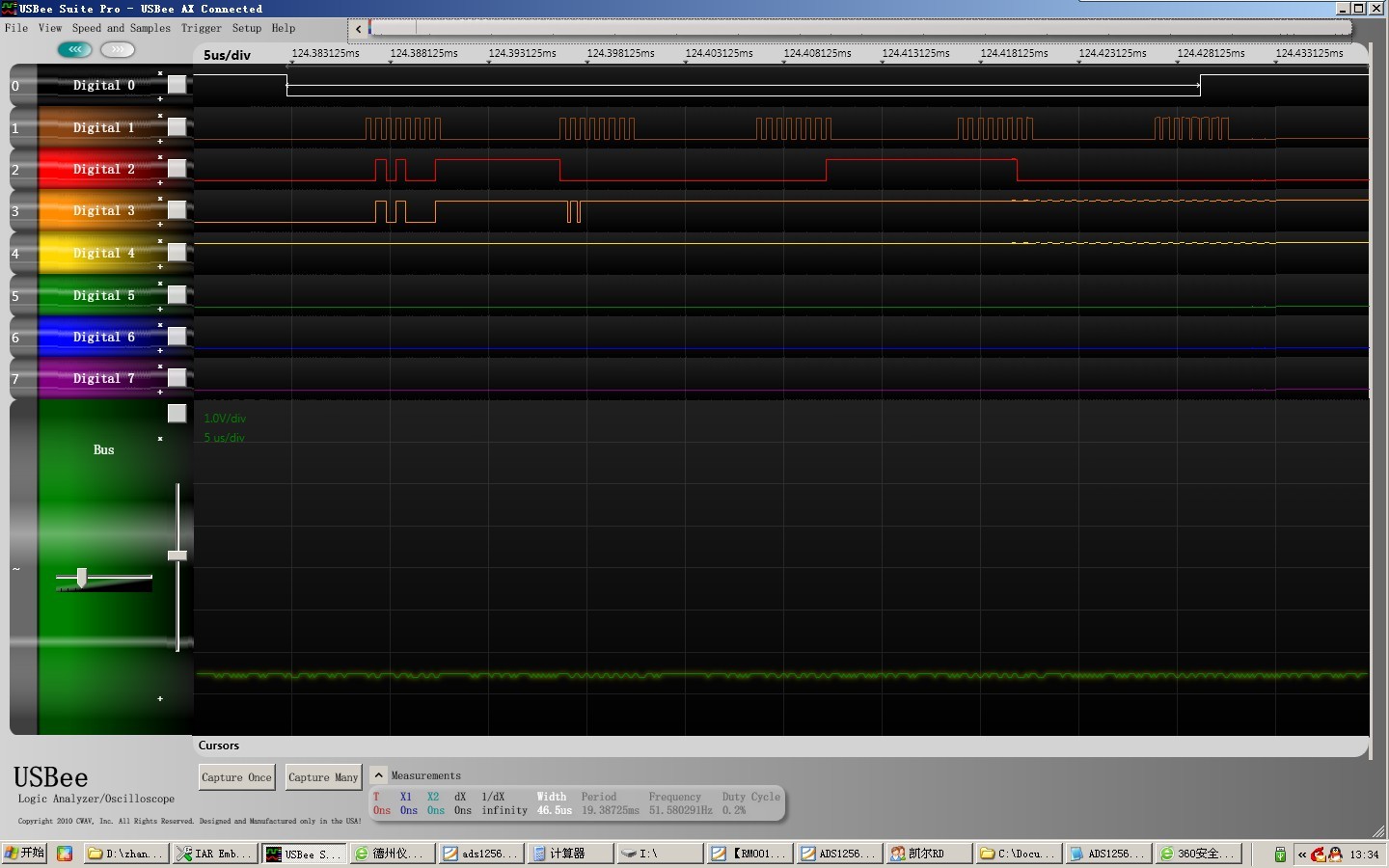
Task: Click the small x on Digital 7 row
Action: point(160,366)
